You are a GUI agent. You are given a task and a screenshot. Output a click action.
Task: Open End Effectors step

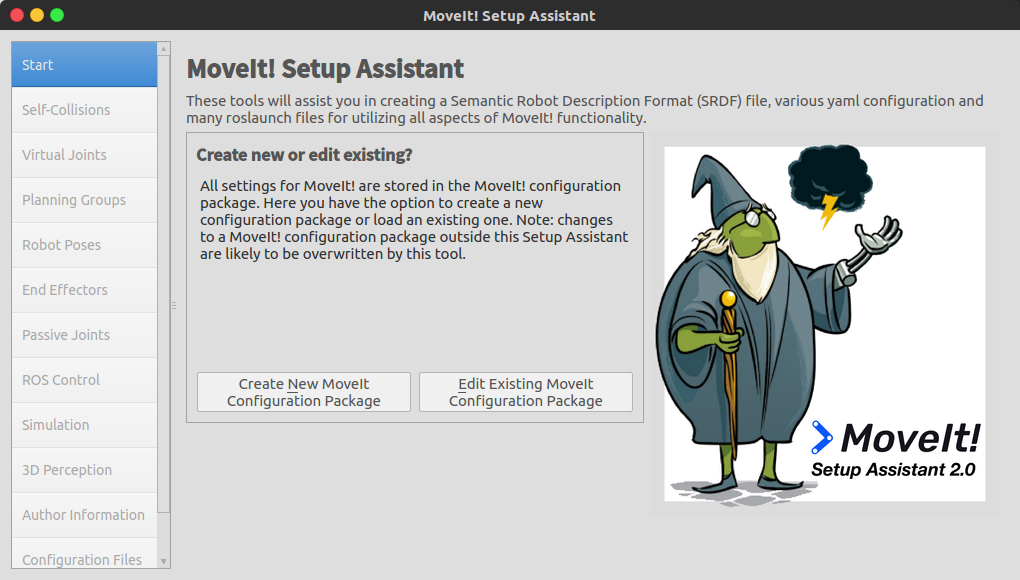84,289
